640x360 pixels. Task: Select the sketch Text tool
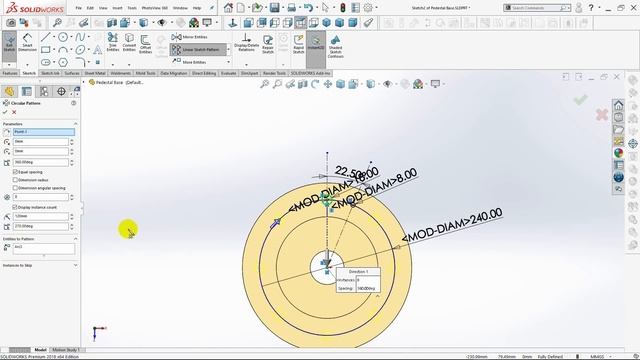[x=98, y=50]
